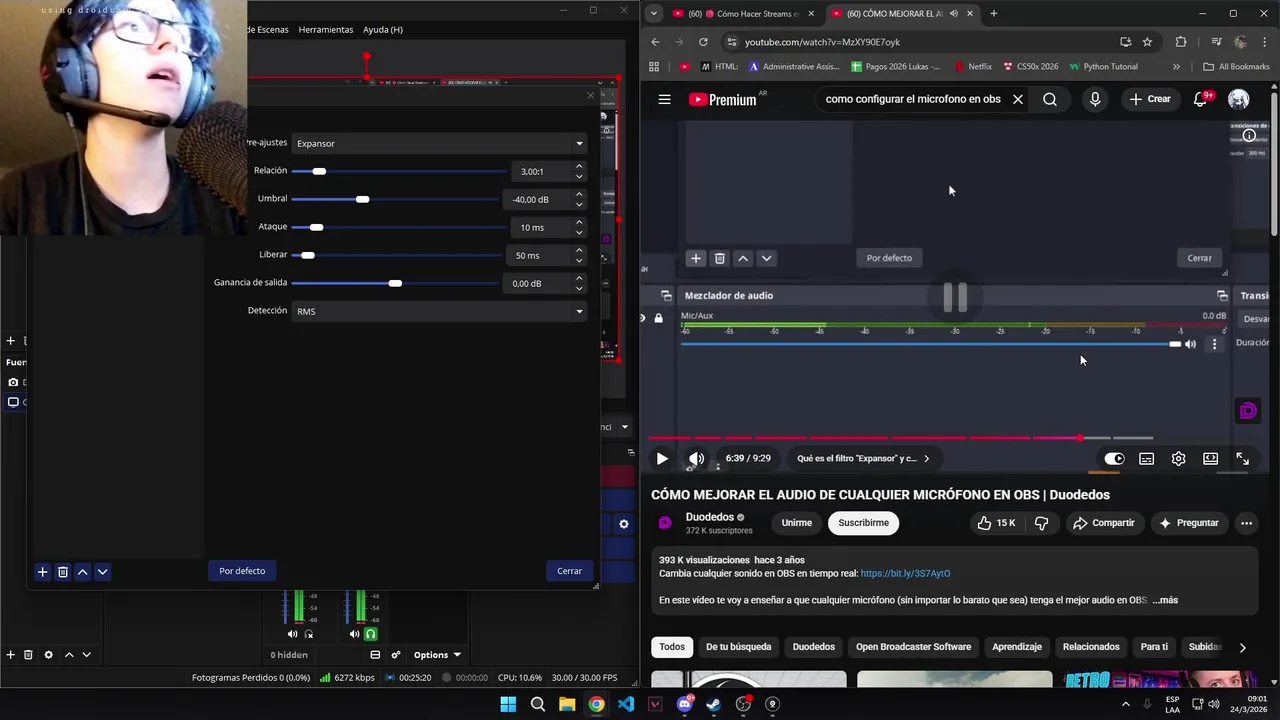Open the Chrome extensions puzzle icon

click(x=1181, y=42)
